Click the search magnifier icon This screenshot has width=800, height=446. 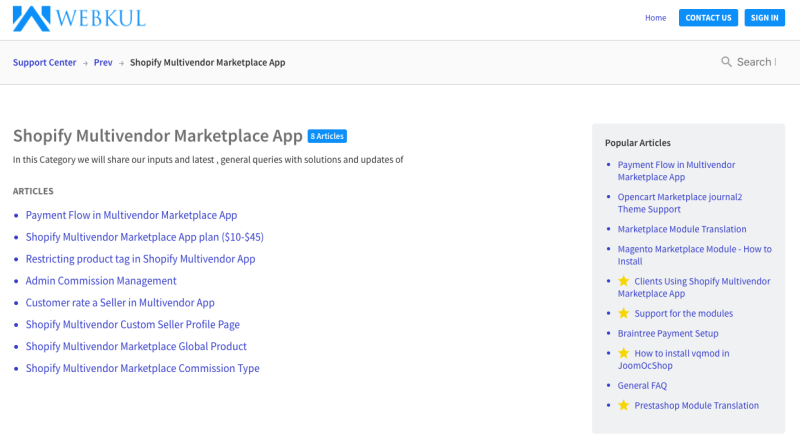click(x=726, y=62)
